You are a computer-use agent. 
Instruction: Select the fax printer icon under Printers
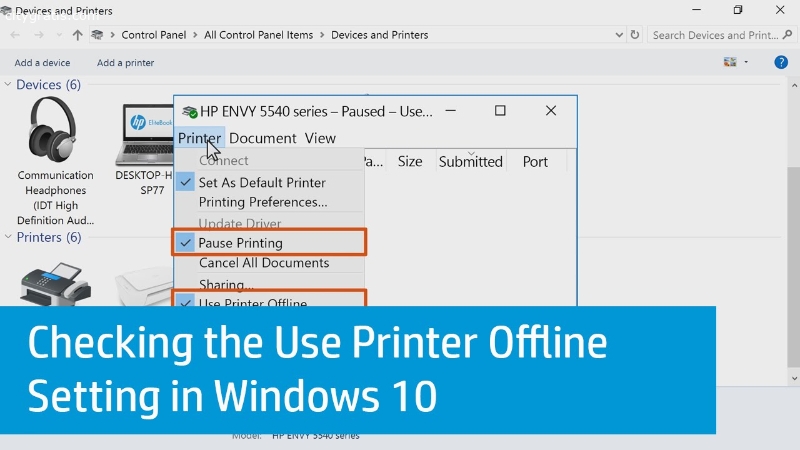[55, 284]
